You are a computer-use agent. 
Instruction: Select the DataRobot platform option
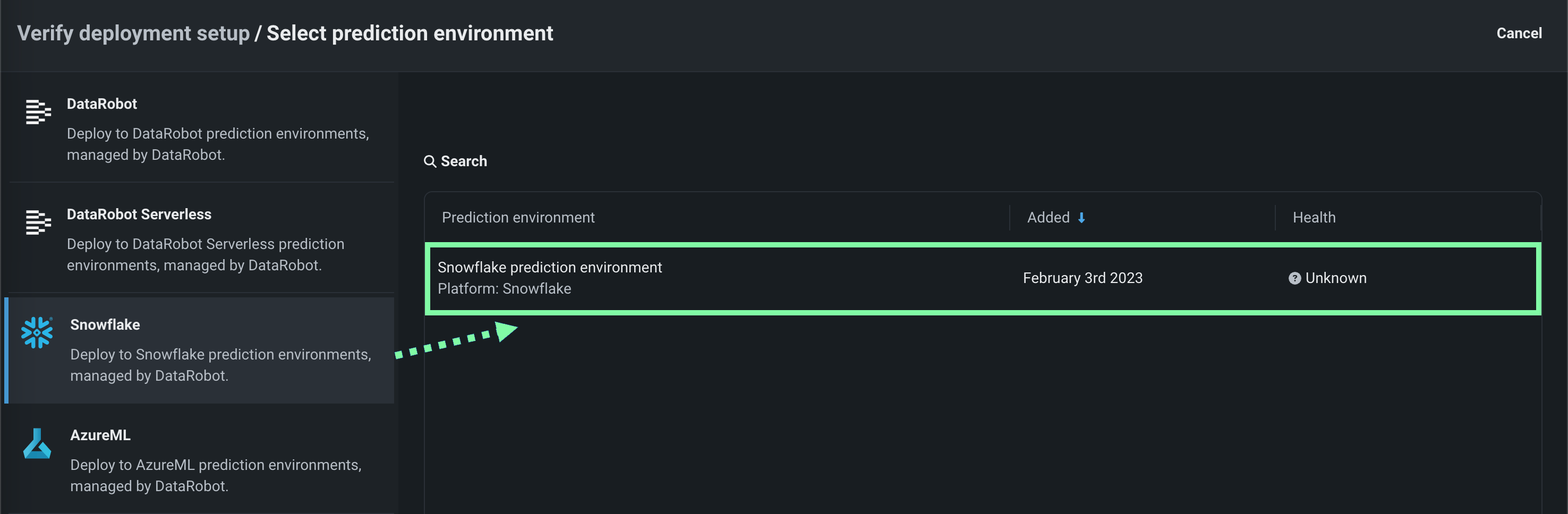tap(201, 128)
